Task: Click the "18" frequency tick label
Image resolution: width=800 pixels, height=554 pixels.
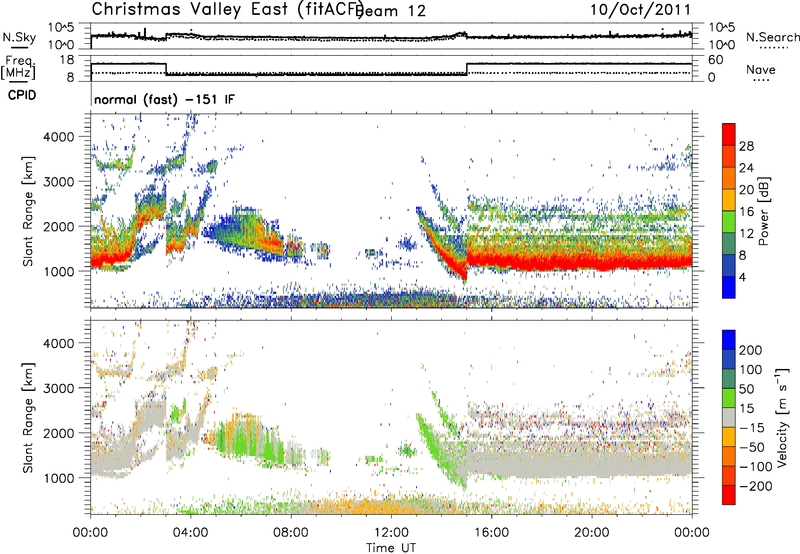Action: [x=67, y=60]
